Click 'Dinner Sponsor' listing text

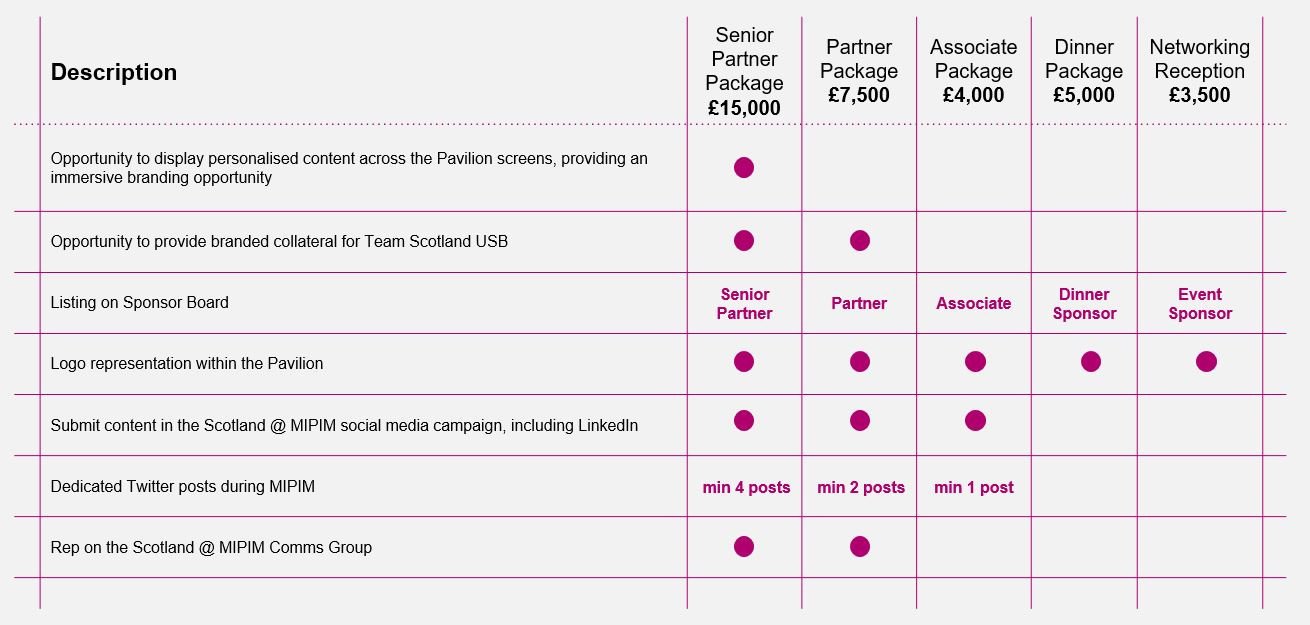pos(1084,304)
